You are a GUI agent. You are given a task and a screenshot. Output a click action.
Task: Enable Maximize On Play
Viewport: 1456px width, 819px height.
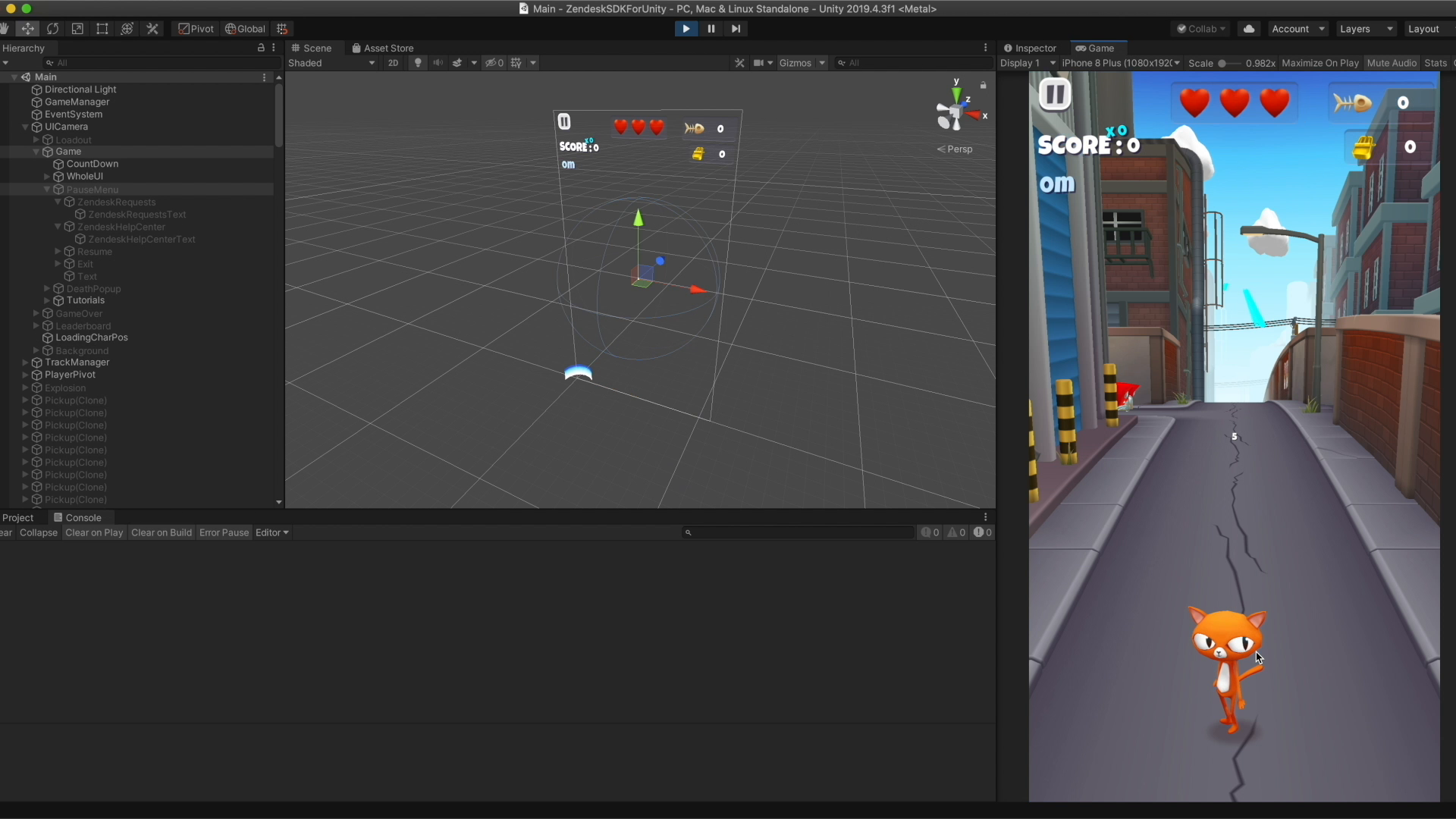coord(1320,63)
